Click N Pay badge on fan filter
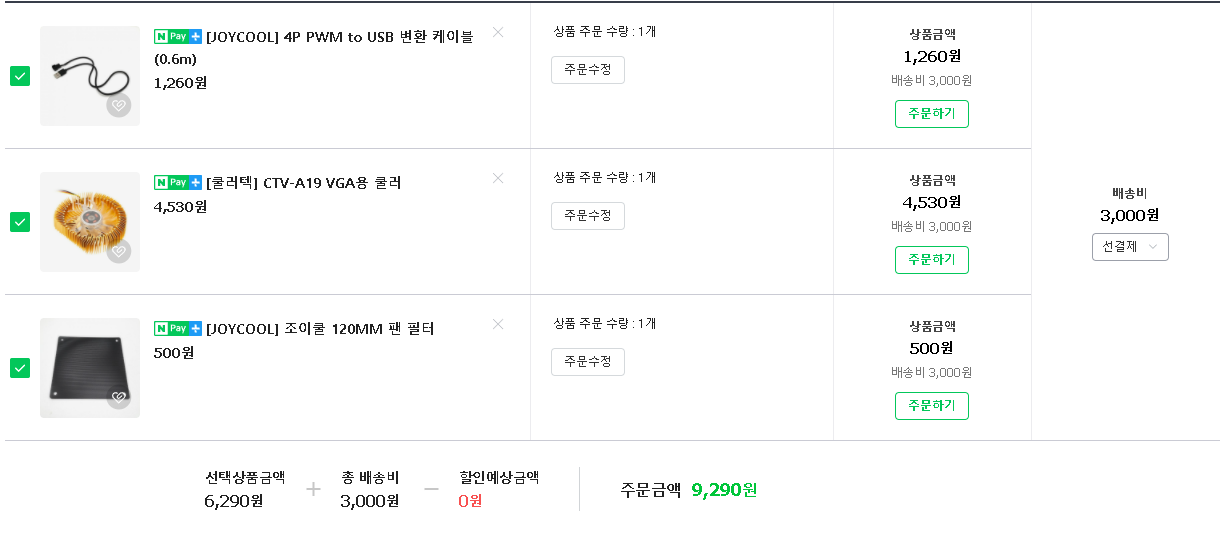This screenshot has width=1220, height=542. [178, 328]
